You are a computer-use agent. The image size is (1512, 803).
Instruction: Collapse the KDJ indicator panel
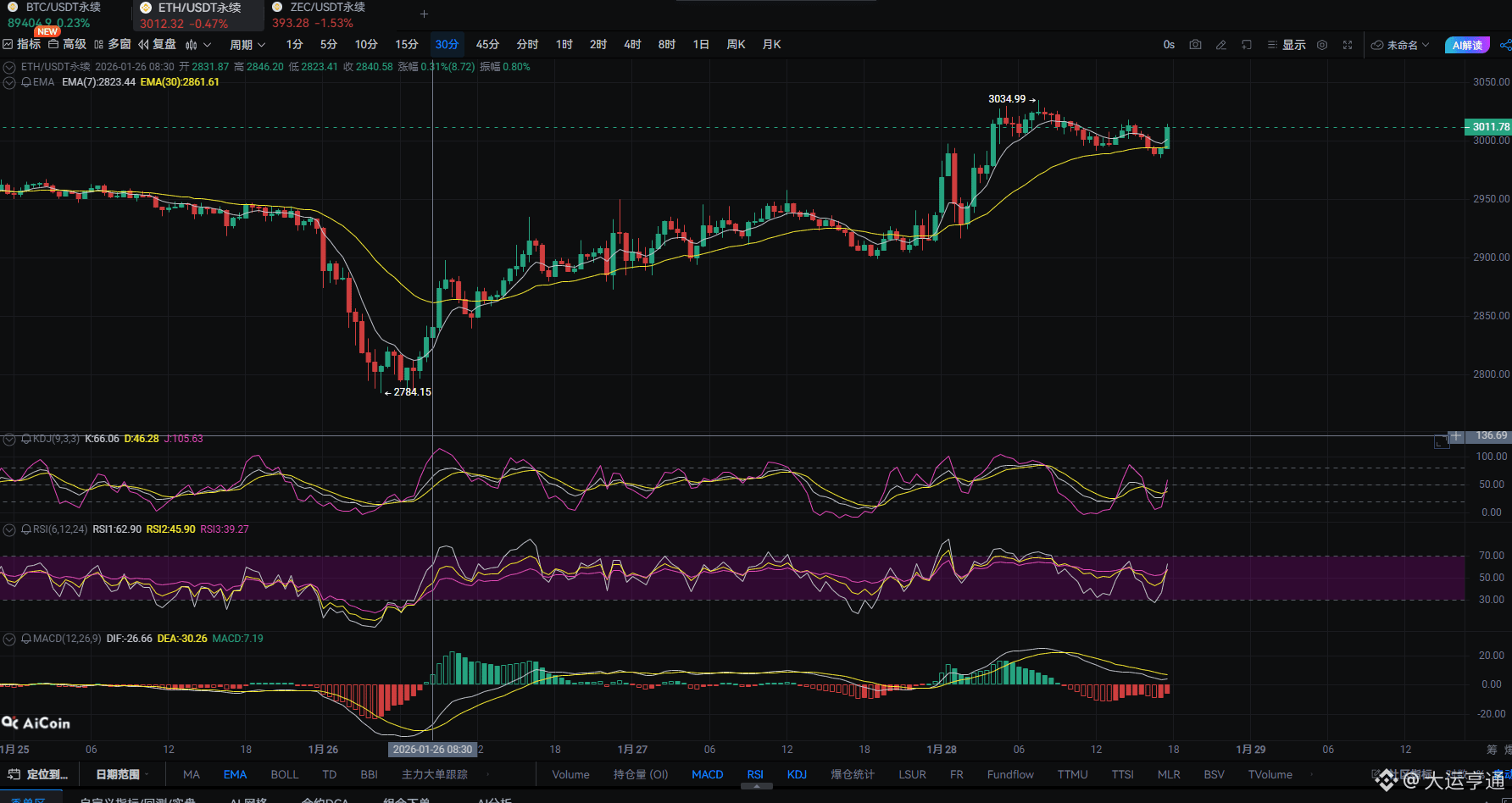pyautogui.click(x=8, y=439)
